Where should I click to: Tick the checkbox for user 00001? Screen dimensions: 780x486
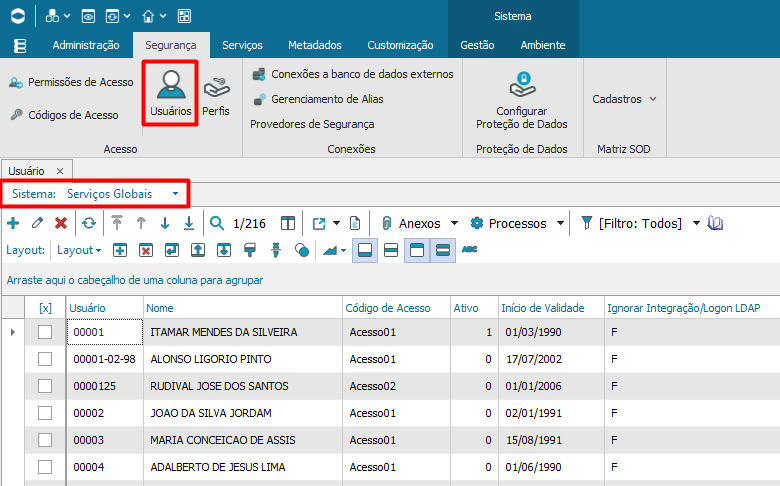click(45, 332)
